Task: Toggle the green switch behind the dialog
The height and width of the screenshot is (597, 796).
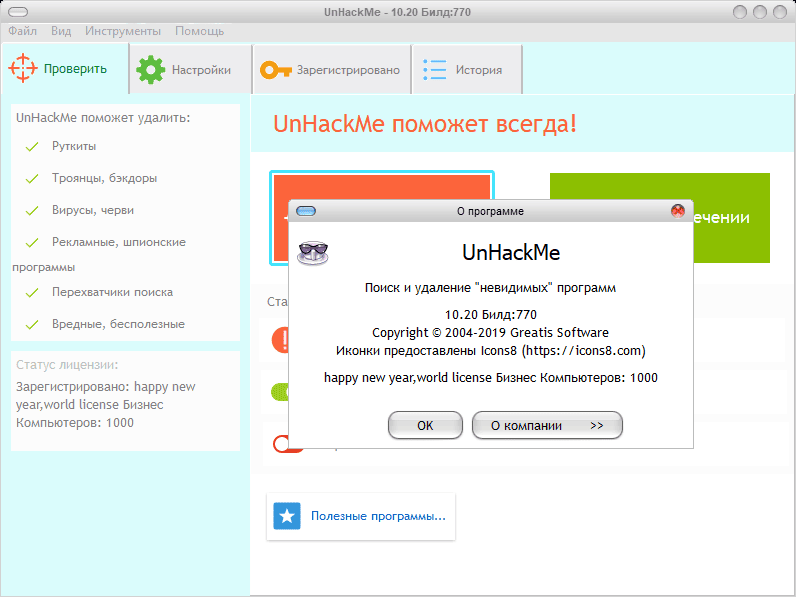Action: tap(280, 392)
